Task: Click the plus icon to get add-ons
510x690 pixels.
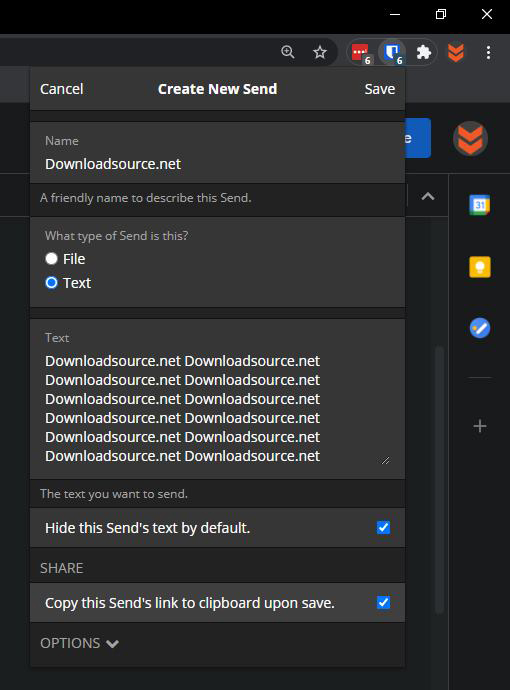Action: pyautogui.click(x=480, y=426)
